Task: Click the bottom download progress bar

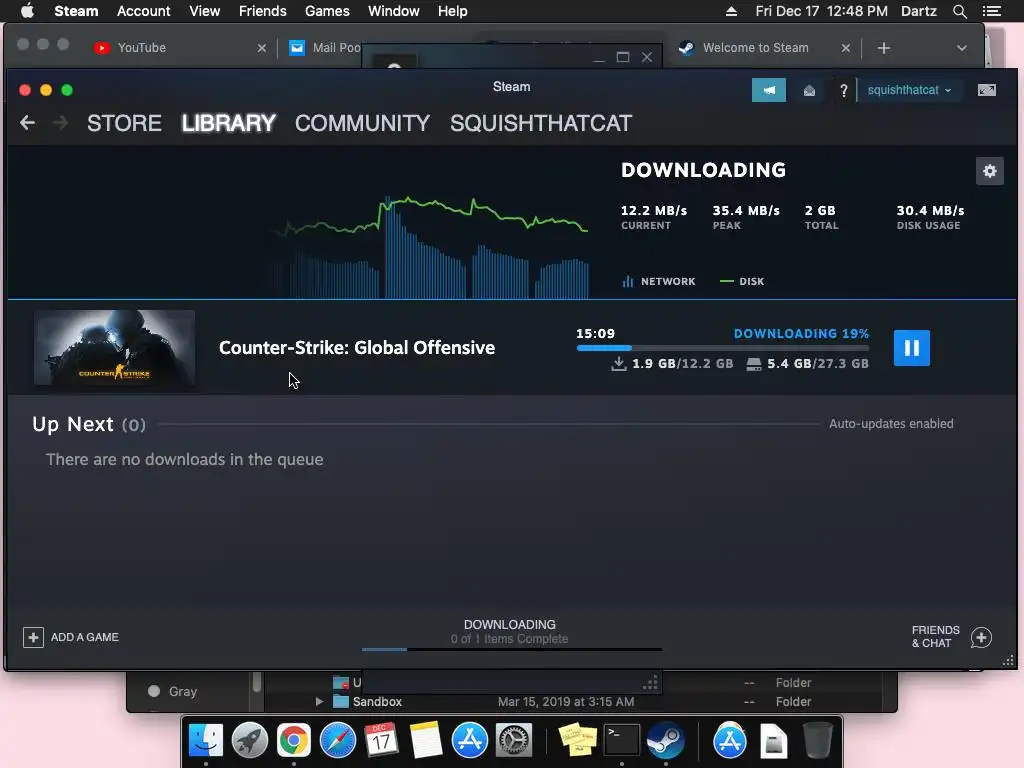Action: click(511, 649)
